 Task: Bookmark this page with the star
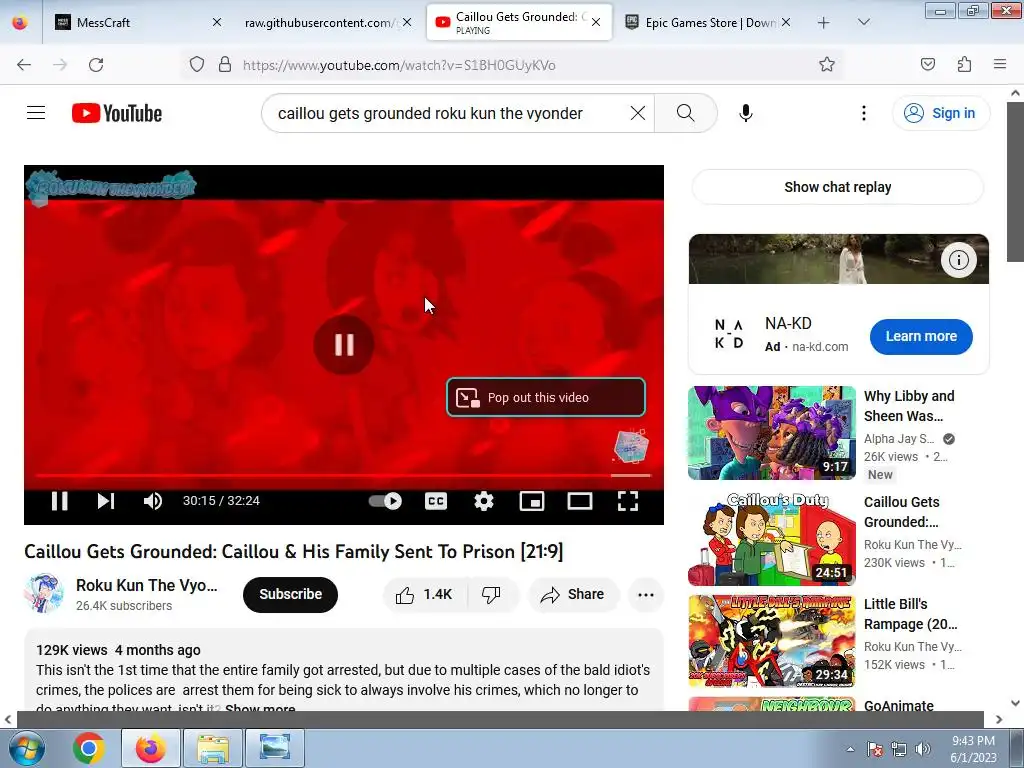pos(827,65)
